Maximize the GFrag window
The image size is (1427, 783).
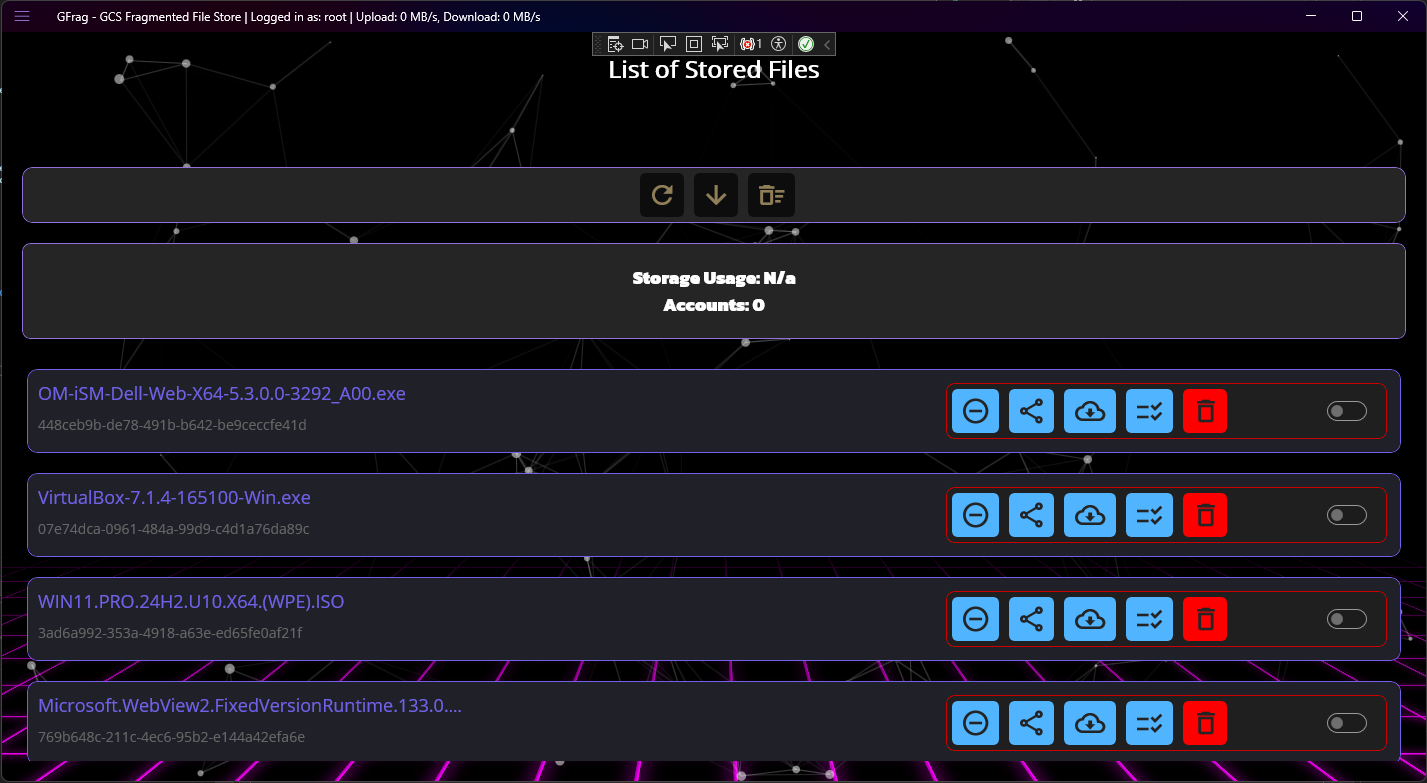tap(1357, 16)
